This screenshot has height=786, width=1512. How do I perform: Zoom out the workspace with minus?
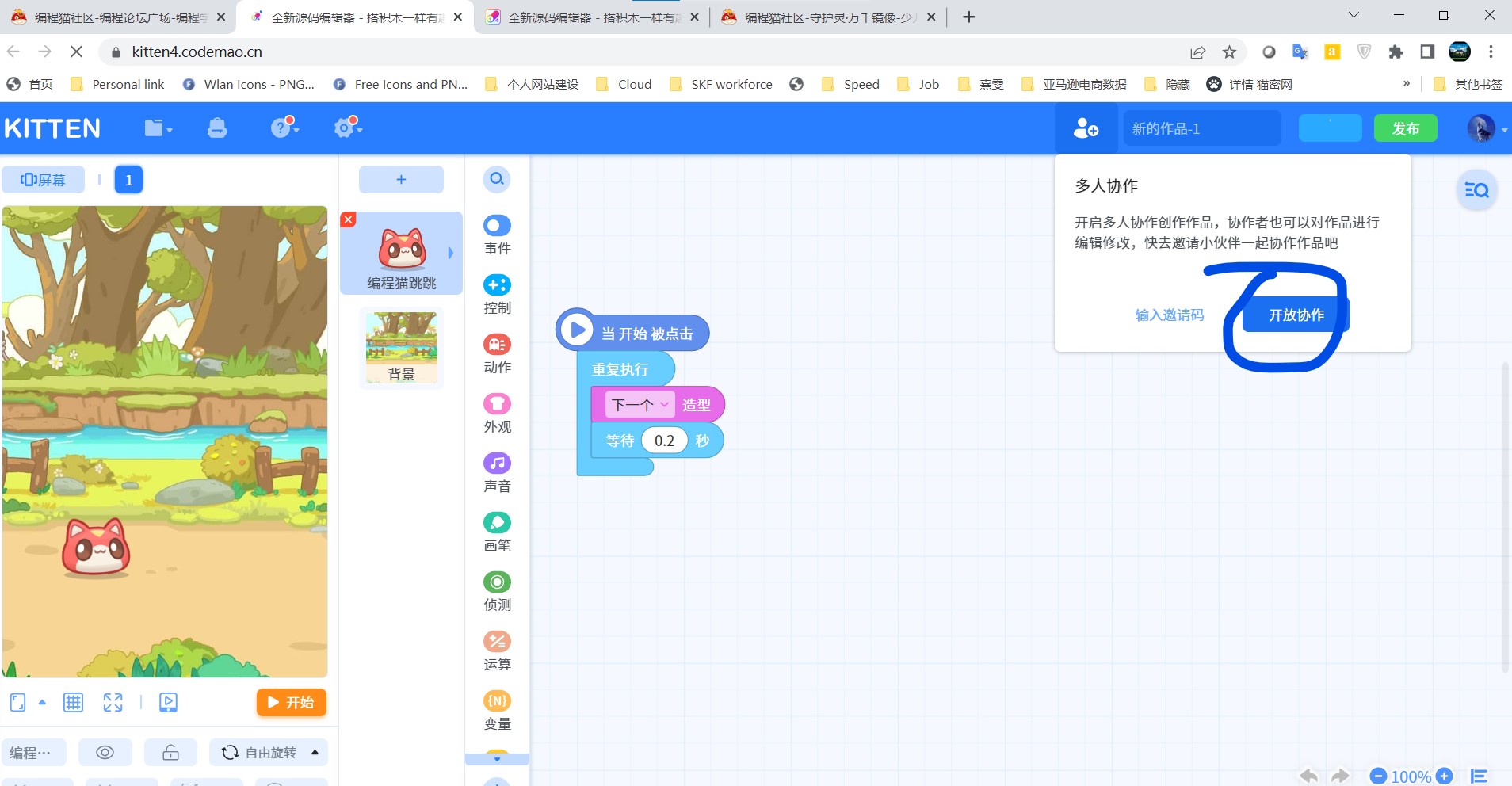point(1378,776)
